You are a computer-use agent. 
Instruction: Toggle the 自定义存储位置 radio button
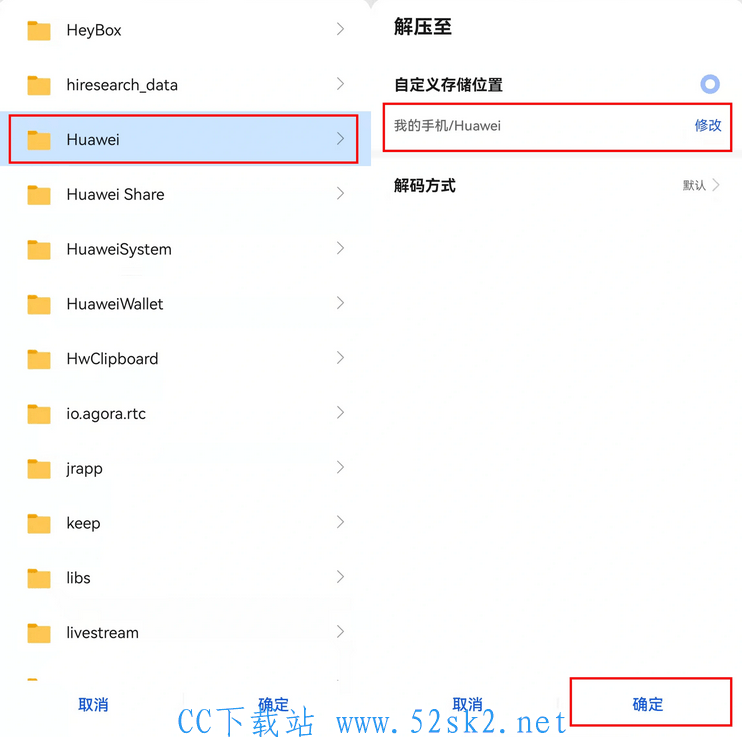coord(710,84)
